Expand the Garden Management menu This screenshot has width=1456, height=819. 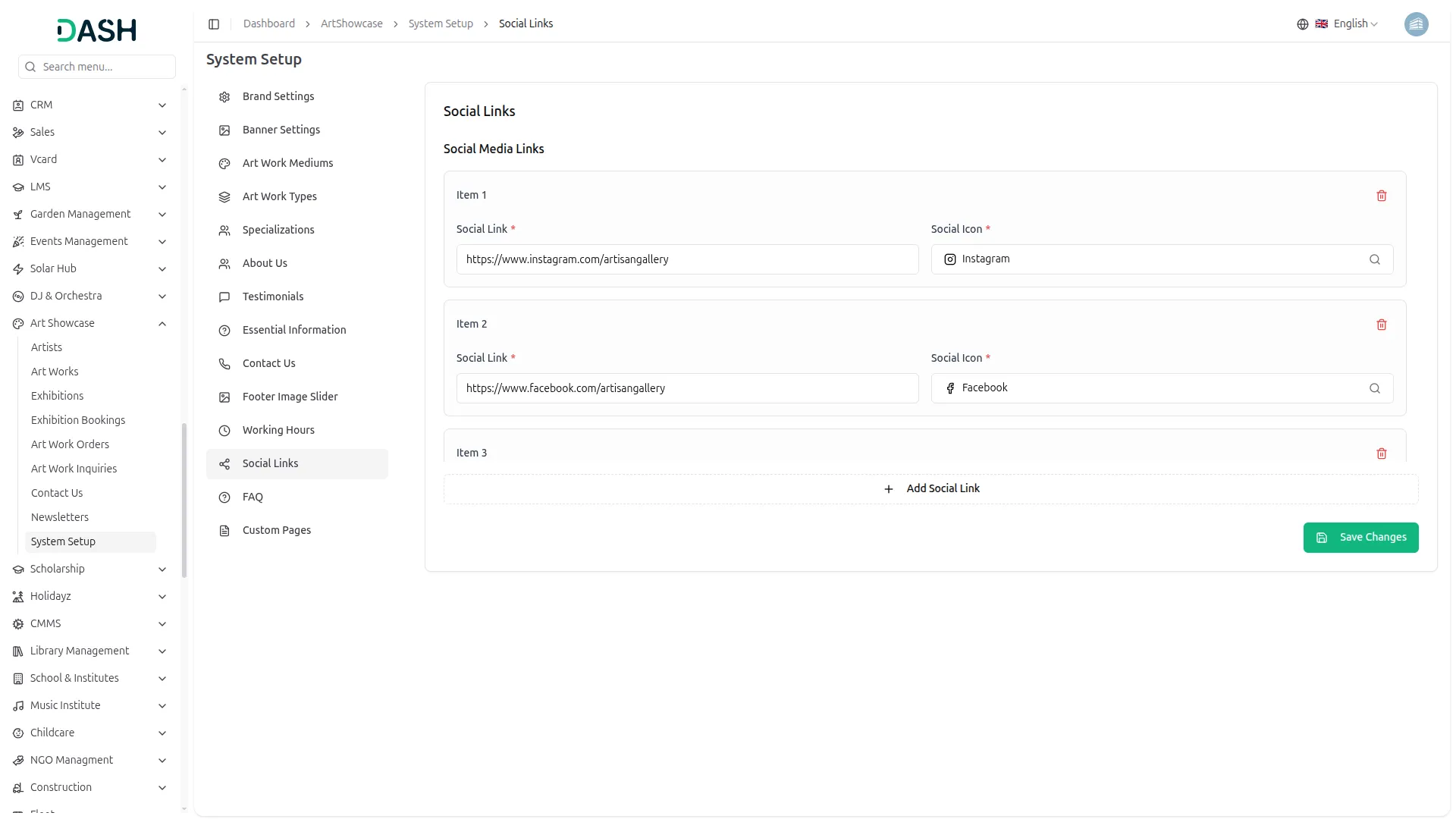click(162, 215)
